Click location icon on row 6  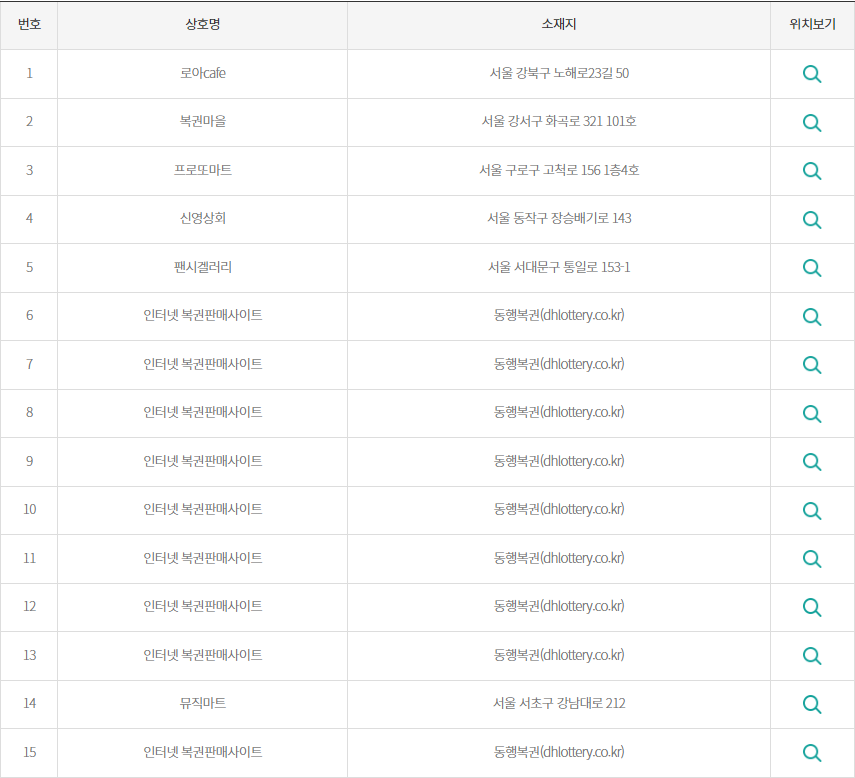(x=811, y=316)
